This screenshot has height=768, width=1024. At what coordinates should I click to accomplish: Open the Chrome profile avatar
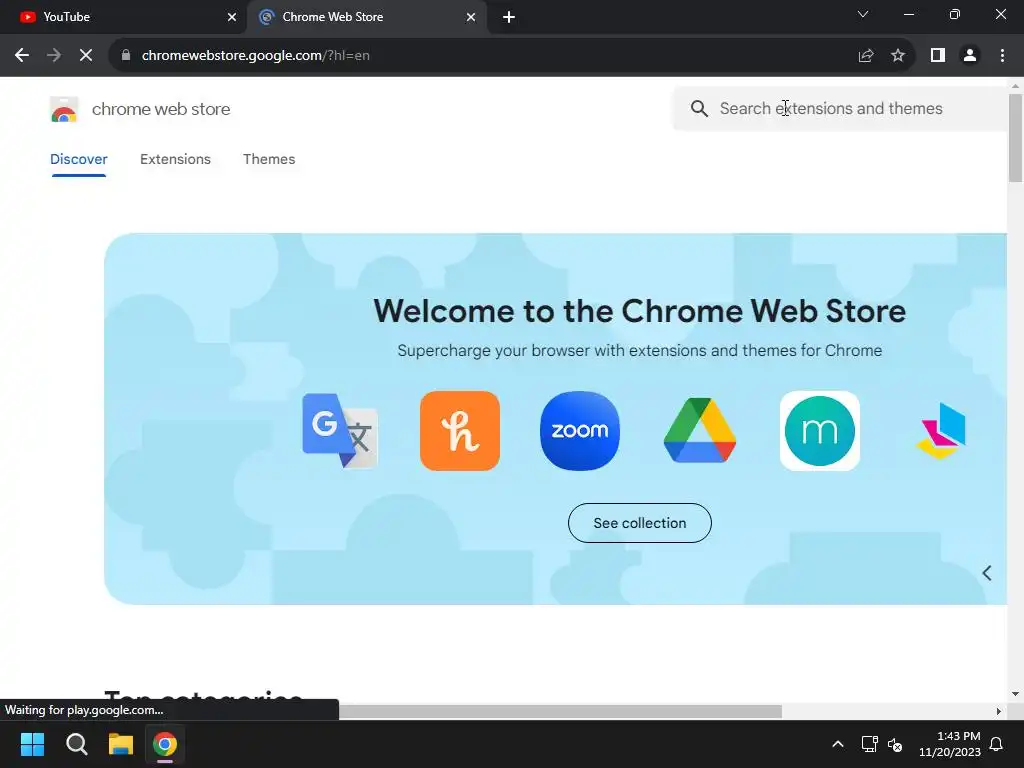click(x=970, y=56)
